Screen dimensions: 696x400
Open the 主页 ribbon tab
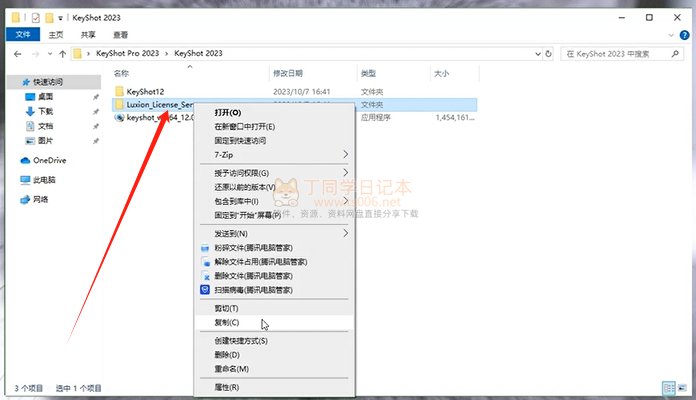56,35
